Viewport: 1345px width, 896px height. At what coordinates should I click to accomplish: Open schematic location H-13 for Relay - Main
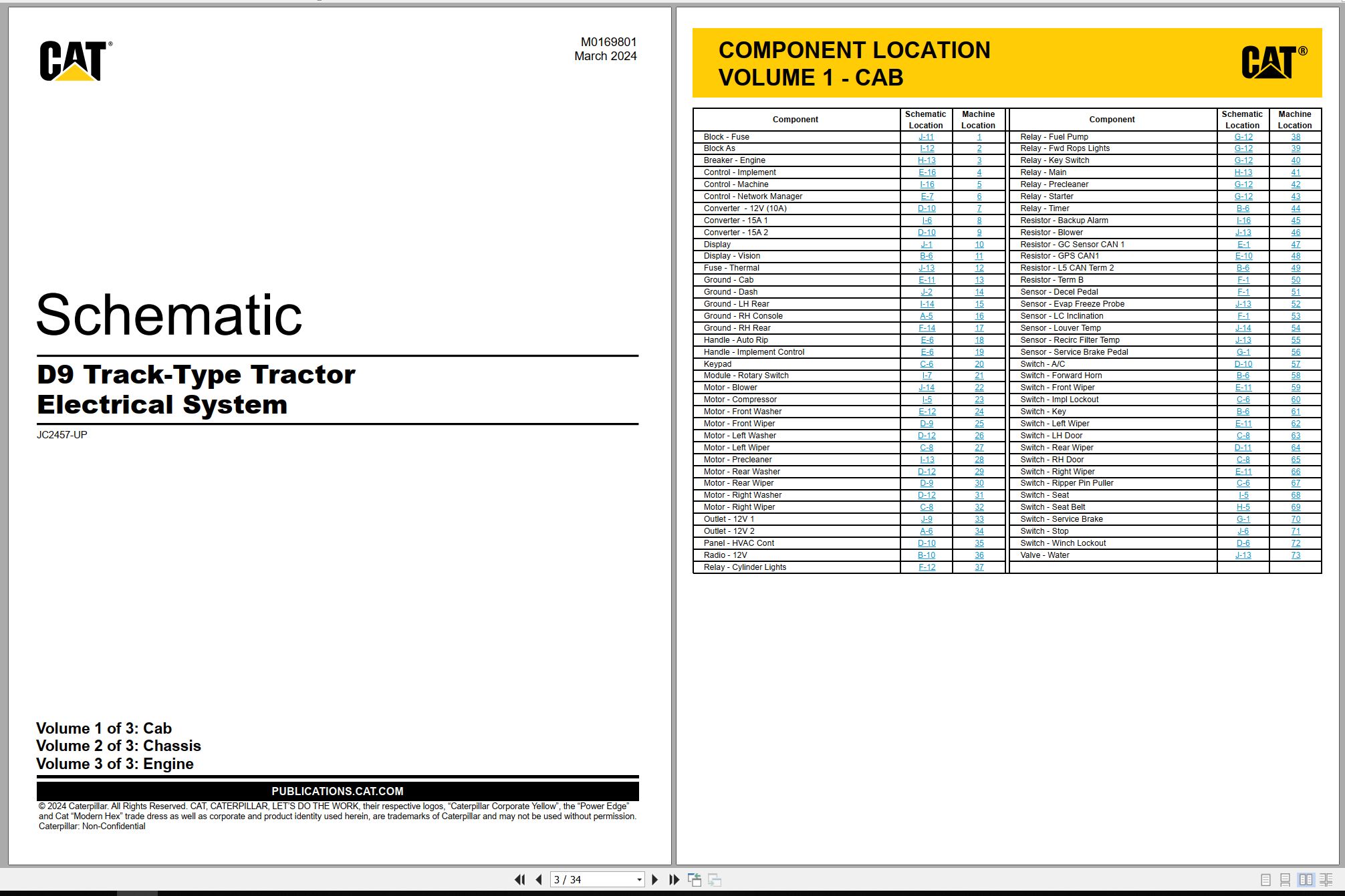click(x=1243, y=172)
